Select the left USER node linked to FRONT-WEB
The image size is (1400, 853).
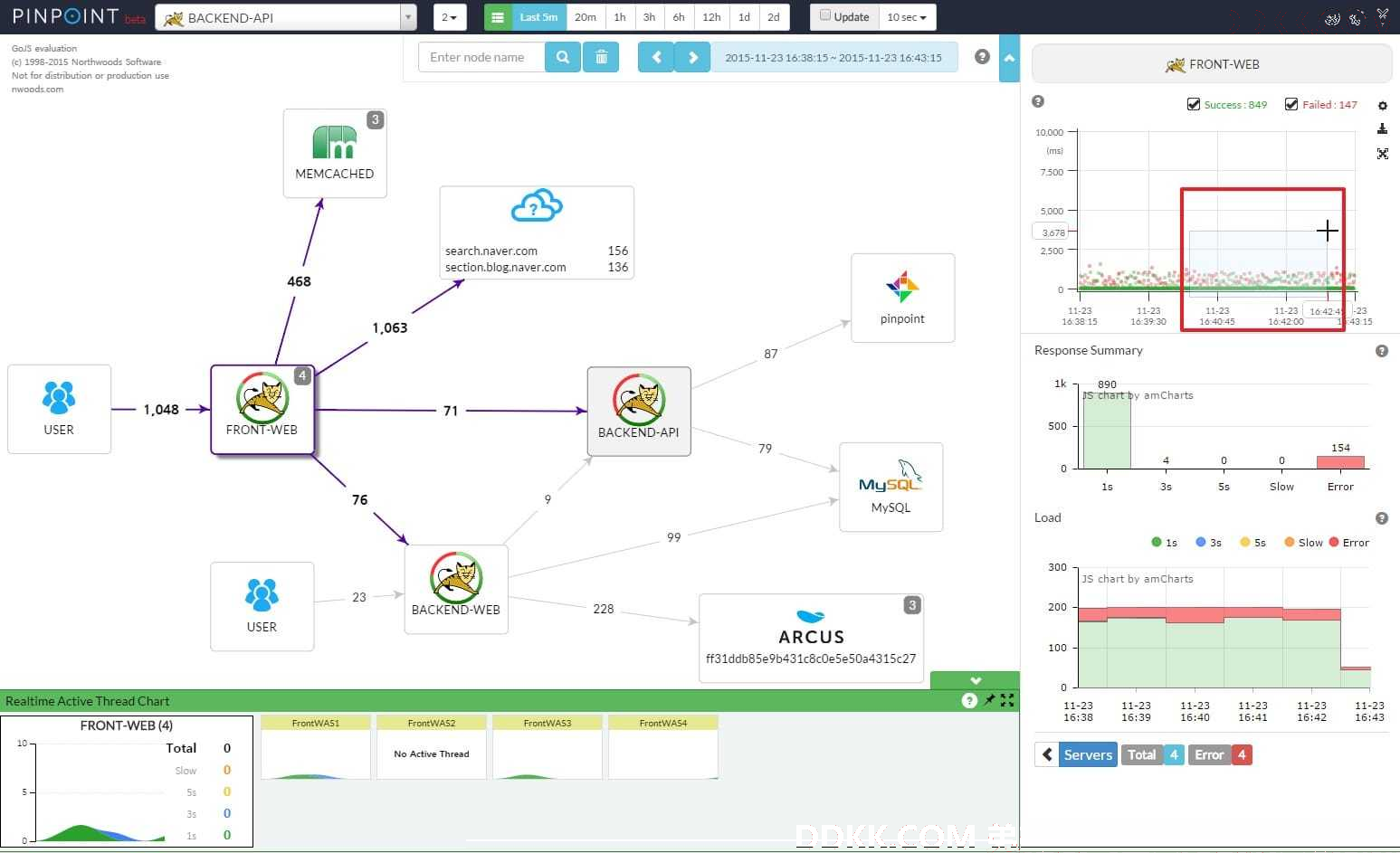pyautogui.click(x=59, y=409)
